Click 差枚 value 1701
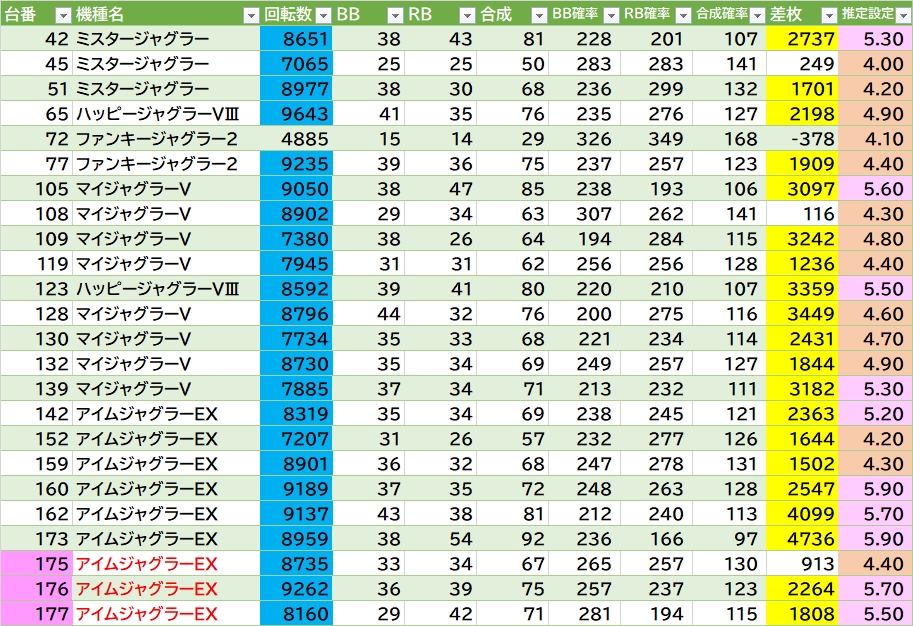The width and height of the screenshot is (913, 626). [802, 89]
